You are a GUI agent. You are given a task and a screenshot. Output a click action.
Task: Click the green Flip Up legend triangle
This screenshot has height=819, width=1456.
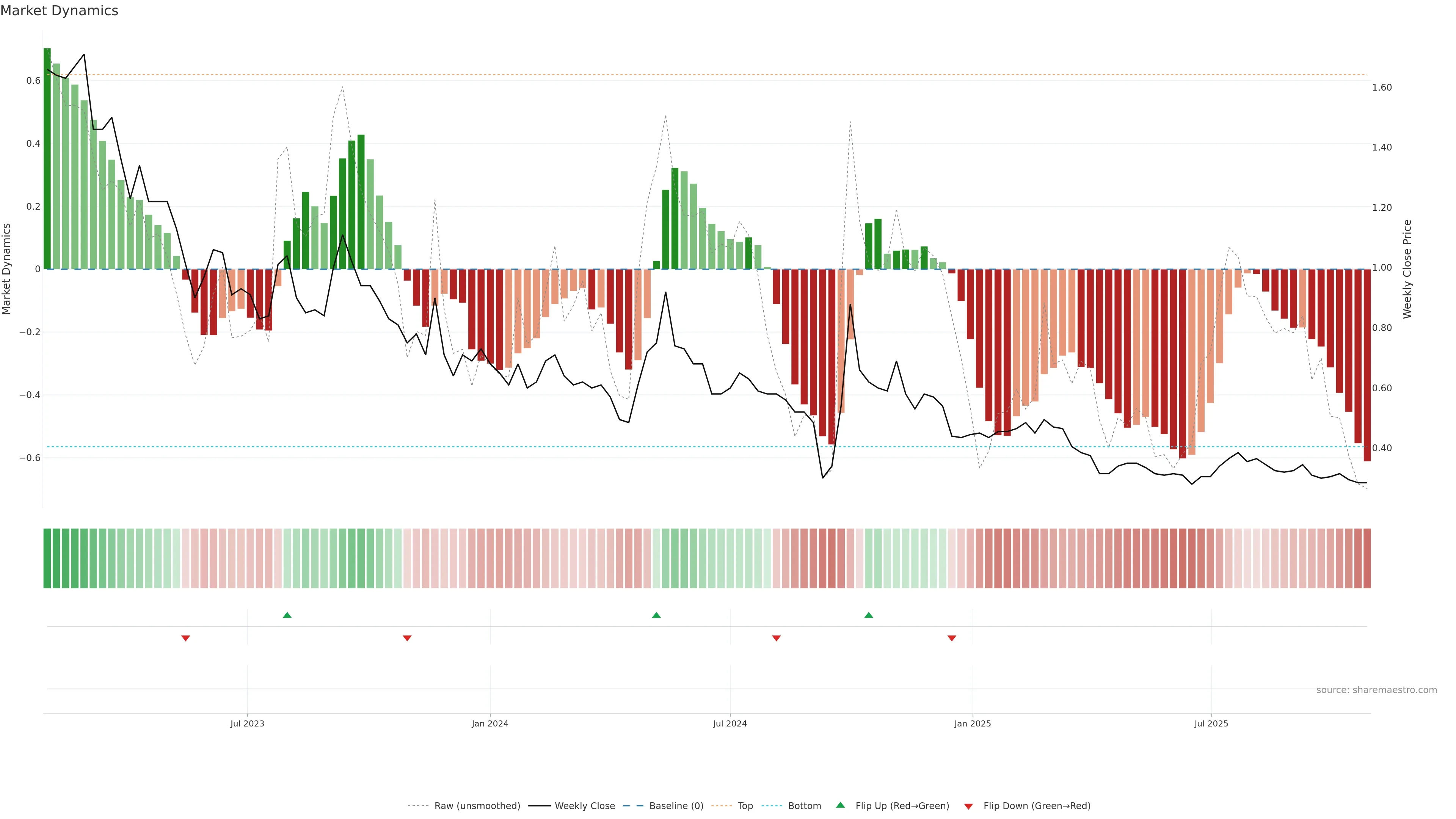click(x=841, y=805)
